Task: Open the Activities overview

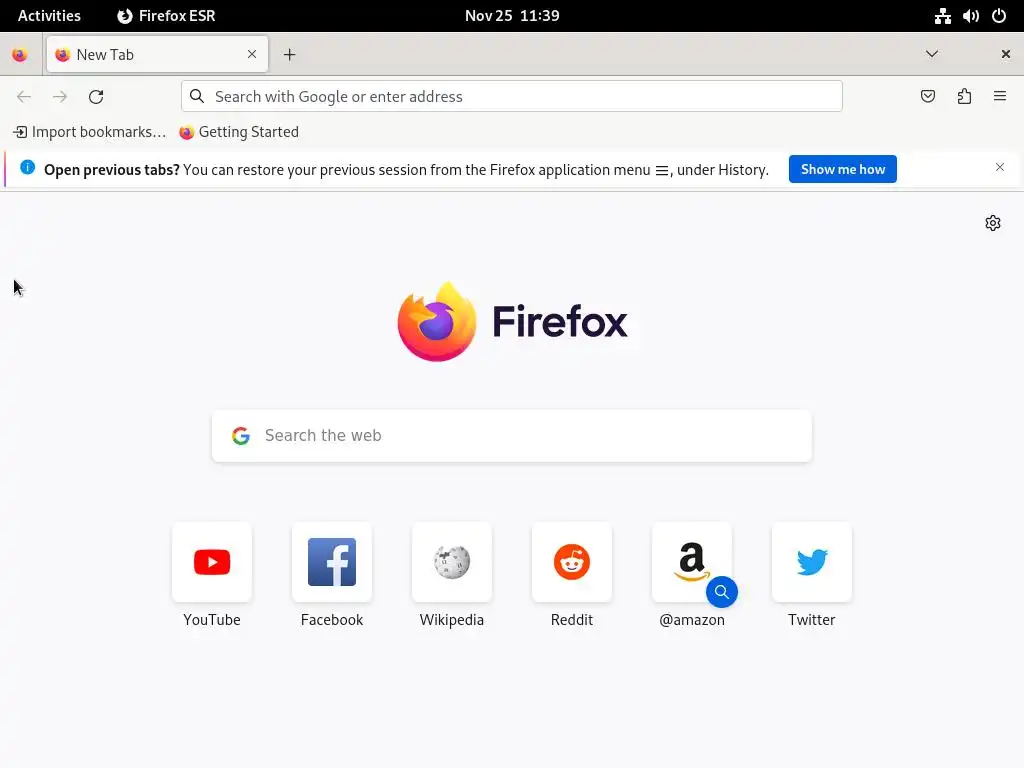Action: [49, 16]
